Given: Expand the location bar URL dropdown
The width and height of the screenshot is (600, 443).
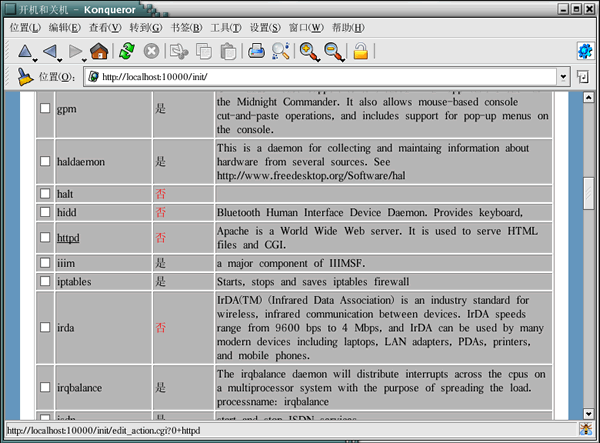Looking at the screenshot, I should (x=563, y=77).
